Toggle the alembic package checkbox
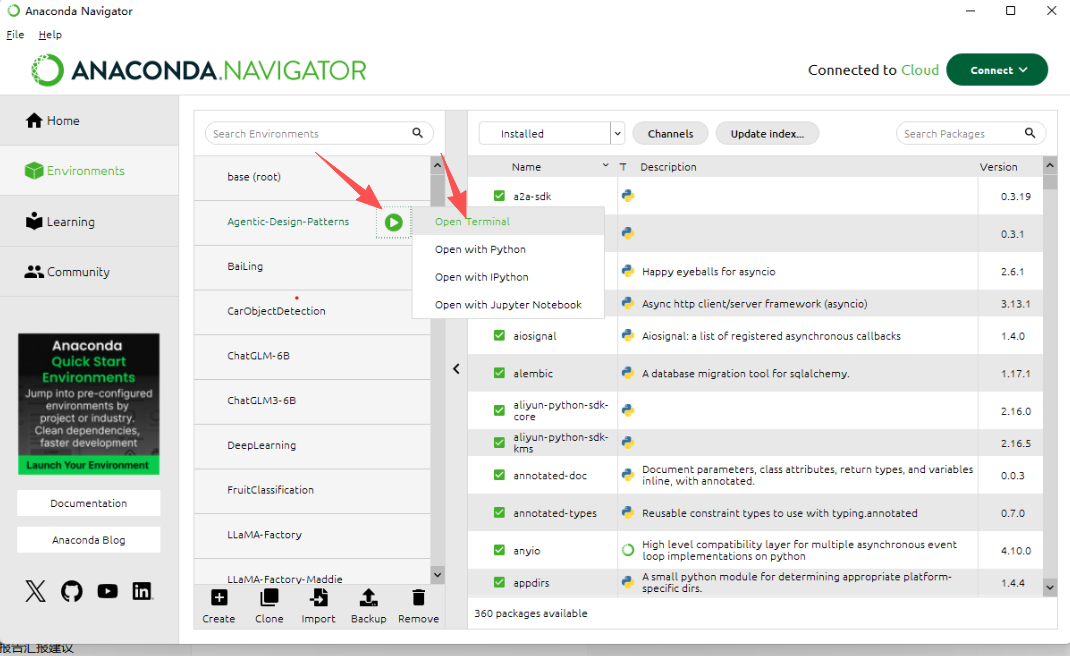The image size is (1070, 656). 500,373
